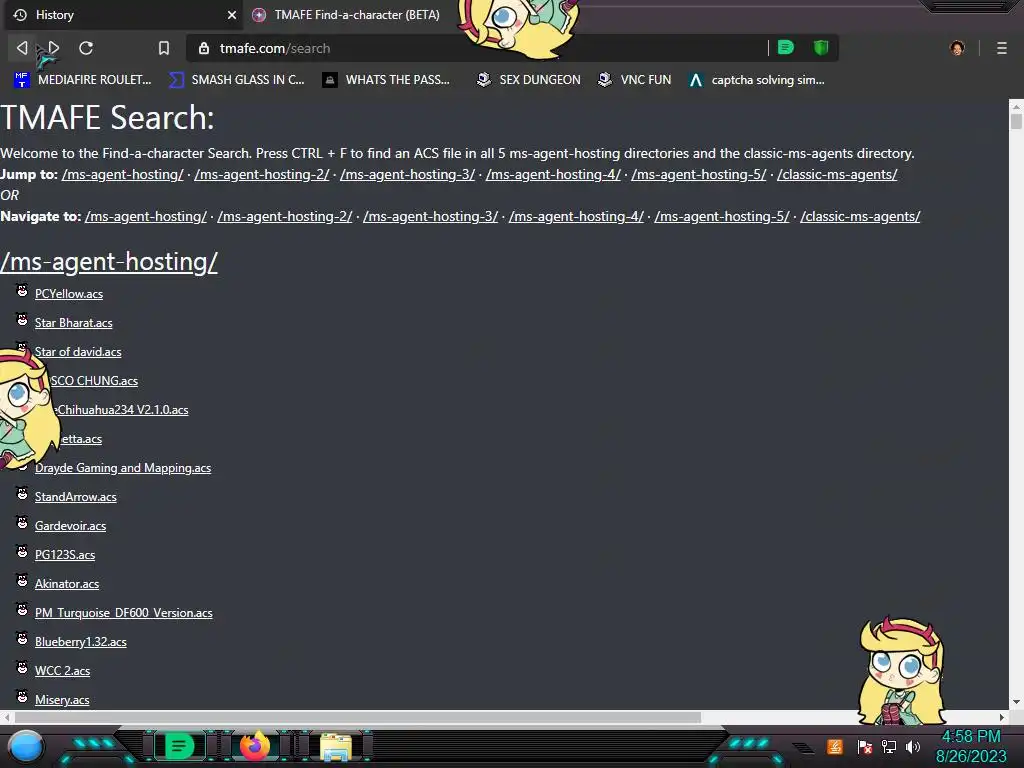Click the horizontal page scrollbar
1024x768 pixels.
(357, 717)
